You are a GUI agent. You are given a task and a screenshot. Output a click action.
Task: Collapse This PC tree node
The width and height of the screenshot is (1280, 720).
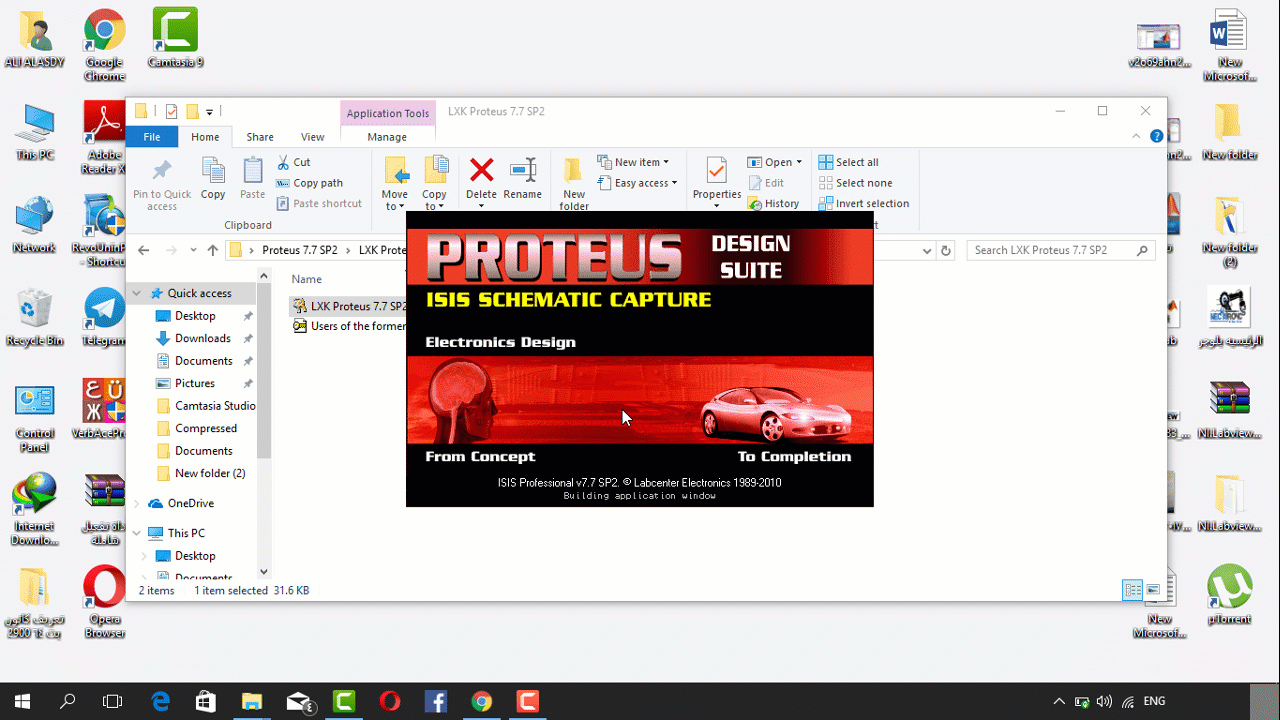pyautogui.click(x=138, y=533)
